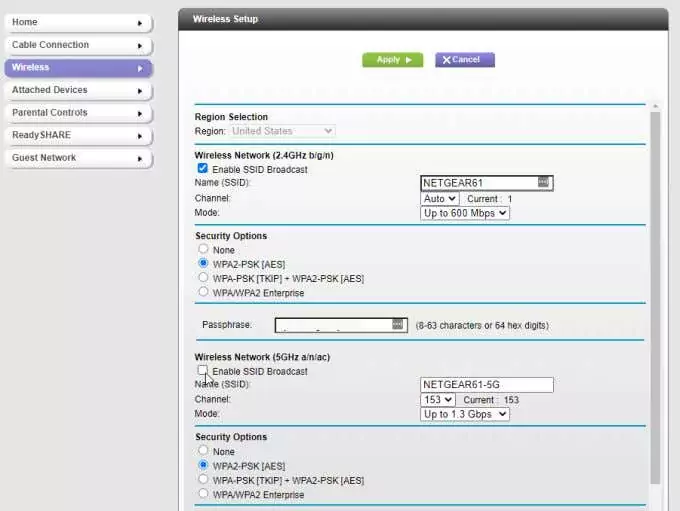The image size is (680, 511).
Task: Enable SSID Broadcast for the 5GHz network
Action: point(203,371)
